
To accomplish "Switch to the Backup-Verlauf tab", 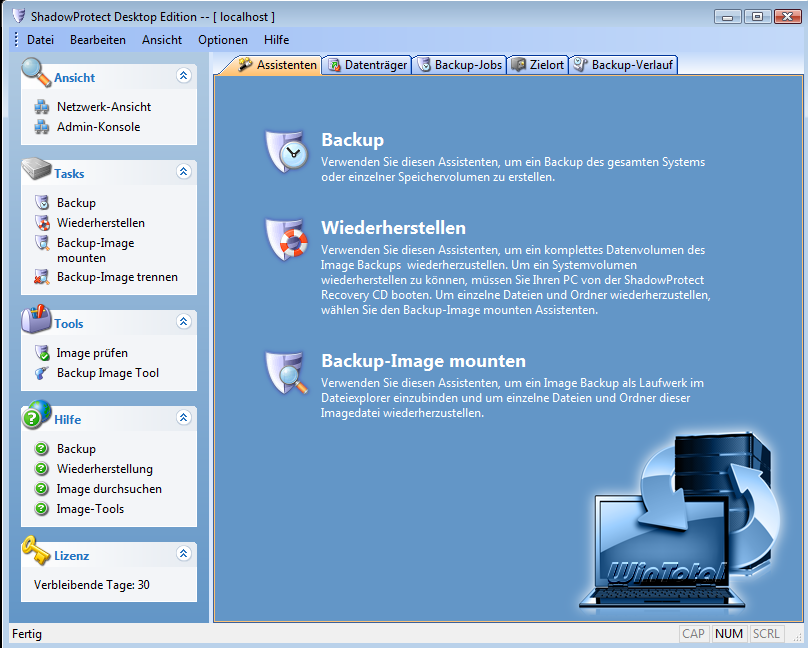I will point(623,65).
